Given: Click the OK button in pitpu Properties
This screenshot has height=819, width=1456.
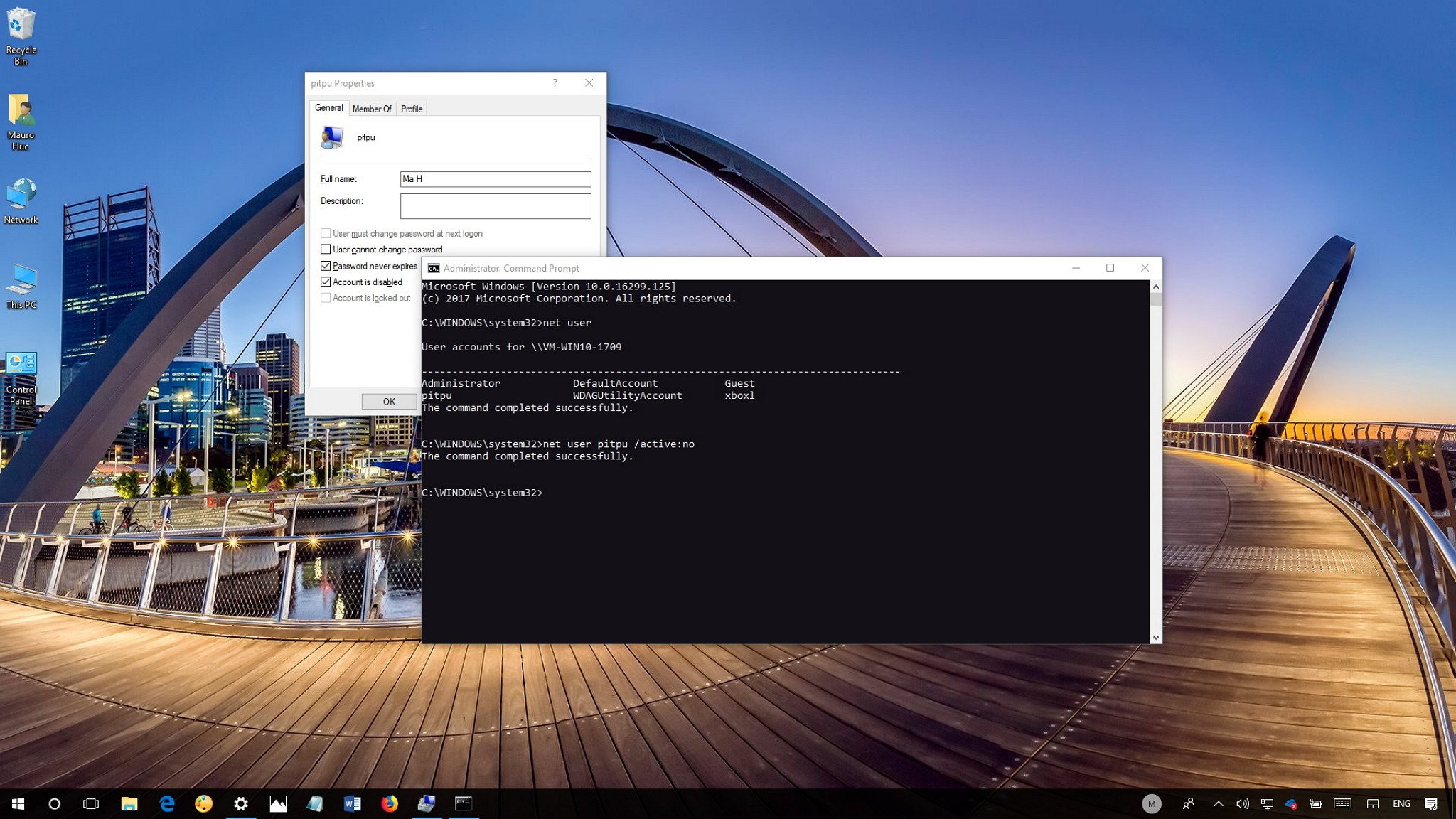Looking at the screenshot, I should coord(388,401).
